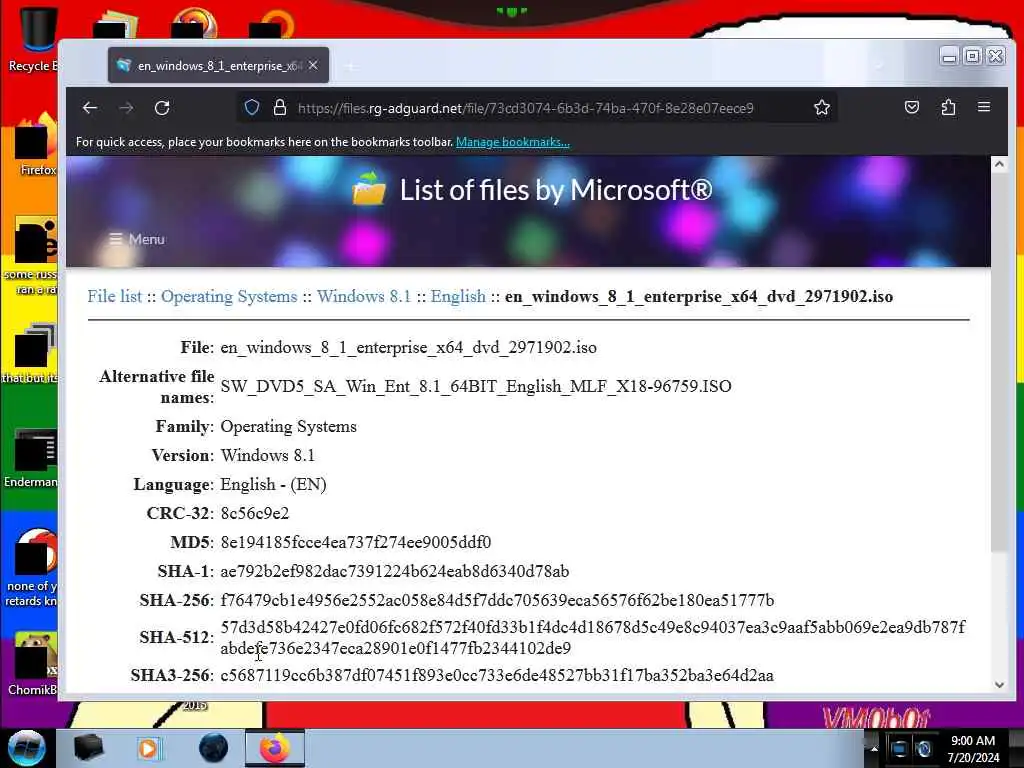Reload the current page
This screenshot has width=1024, height=768.
click(162, 108)
